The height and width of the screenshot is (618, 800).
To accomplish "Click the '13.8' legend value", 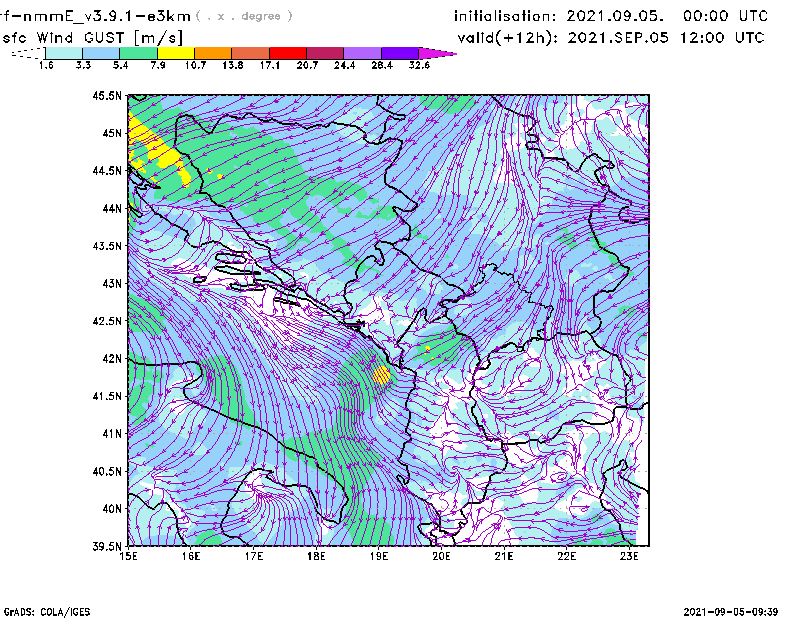I will (x=233, y=65).
